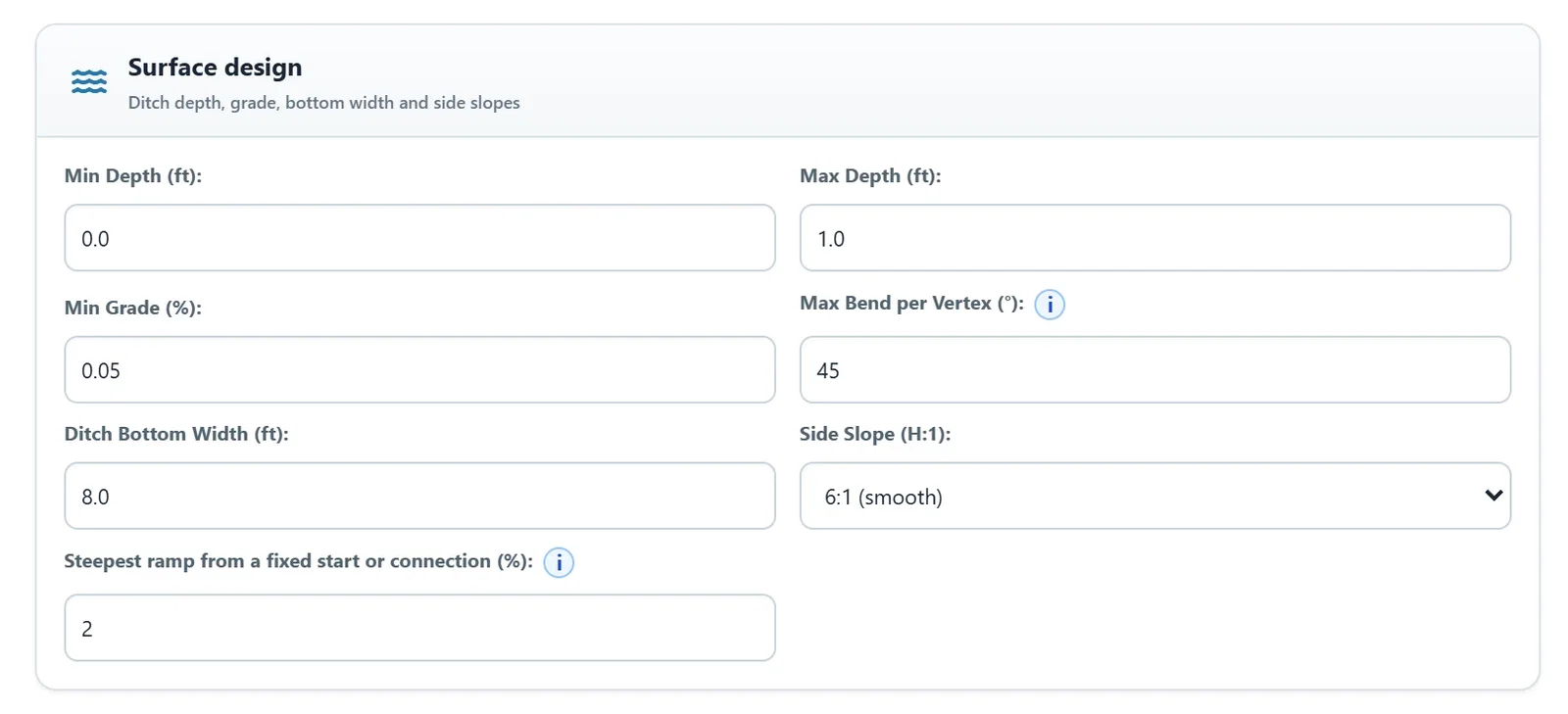Image resolution: width=1568 pixels, height=714 pixels.
Task: Click the Max Depth (ft) label
Action: (x=870, y=176)
